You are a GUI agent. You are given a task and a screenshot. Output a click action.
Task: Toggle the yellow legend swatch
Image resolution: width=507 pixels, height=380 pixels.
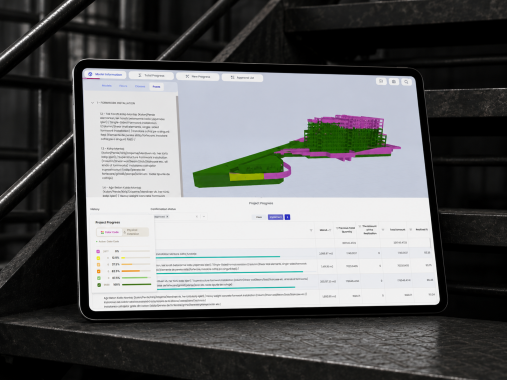(x=98, y=258)
